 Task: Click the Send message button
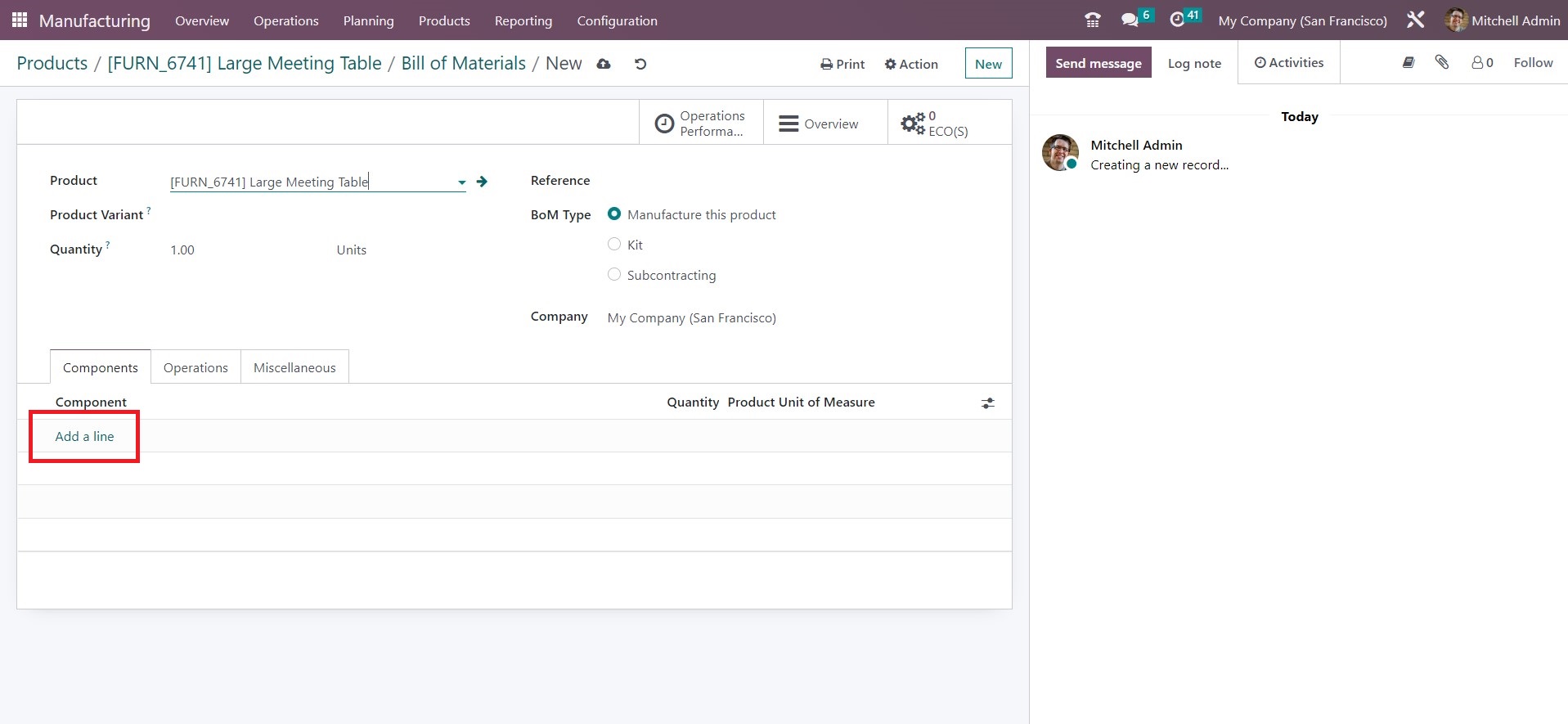coord(1098,63)
